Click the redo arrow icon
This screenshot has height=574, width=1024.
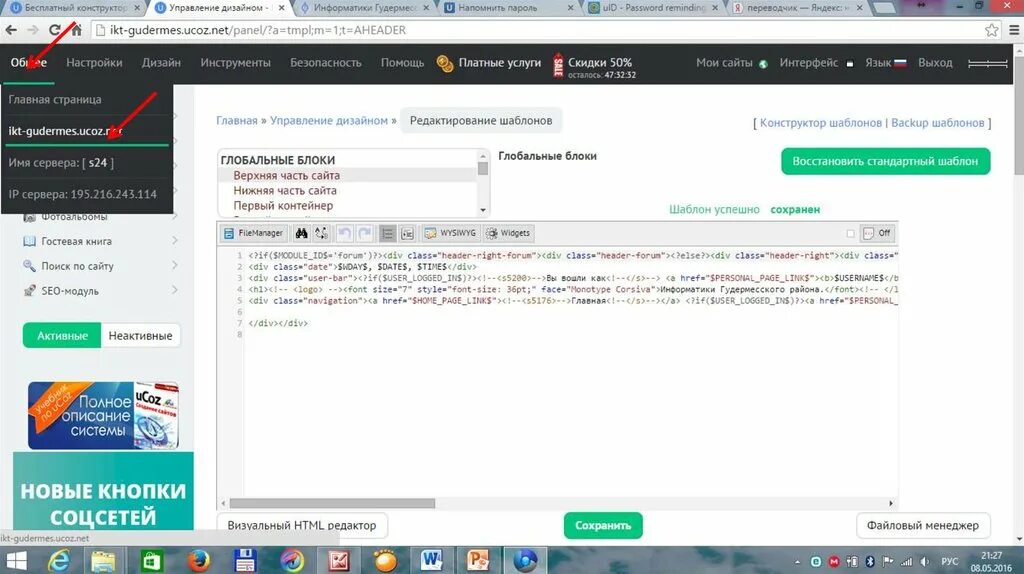[364, 233]
